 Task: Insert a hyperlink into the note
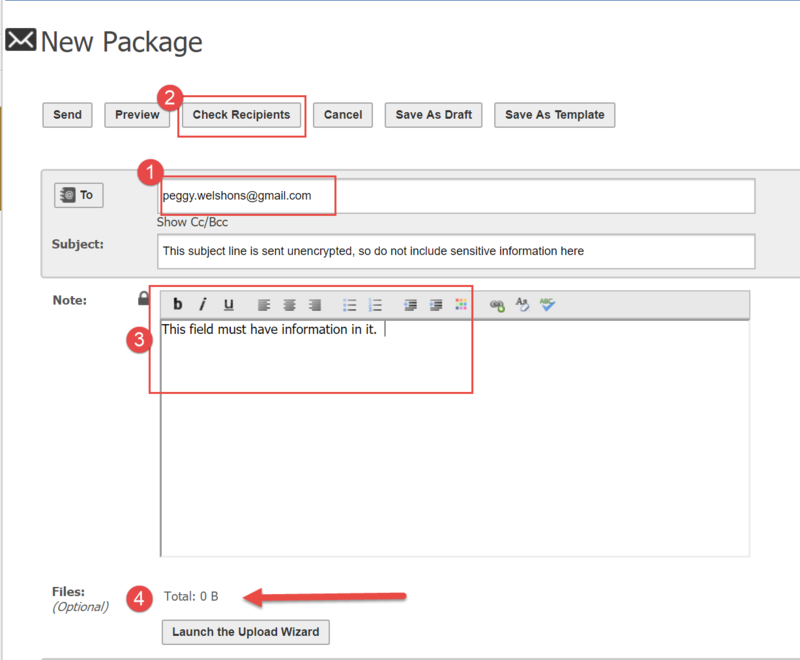(496, 304)
